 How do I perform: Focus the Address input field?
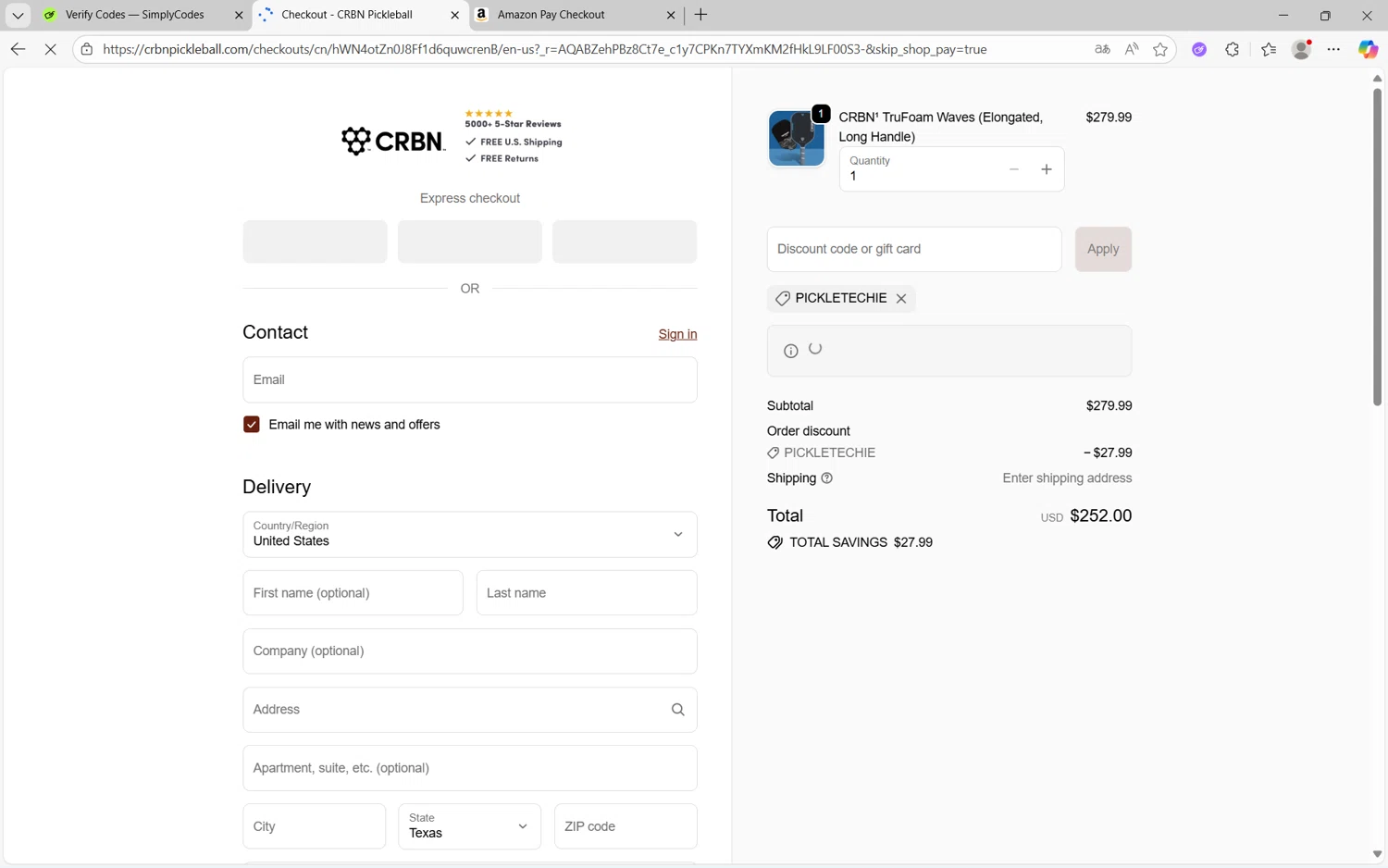[469, 710]
